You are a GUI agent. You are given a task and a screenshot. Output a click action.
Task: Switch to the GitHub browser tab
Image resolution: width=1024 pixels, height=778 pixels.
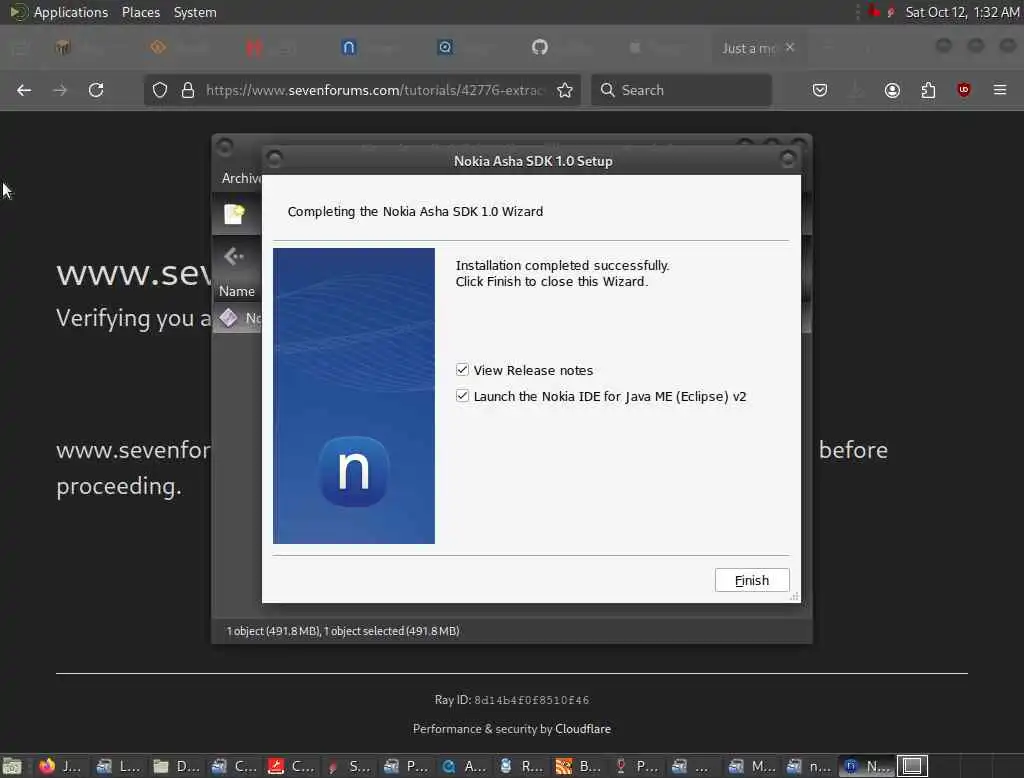tap(539, 48)
